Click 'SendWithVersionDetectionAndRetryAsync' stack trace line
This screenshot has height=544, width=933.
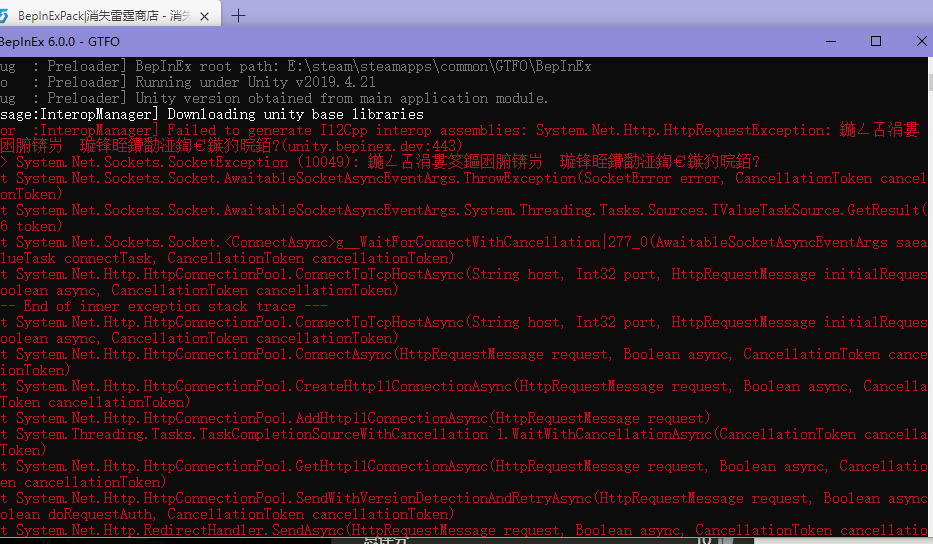tap(464, 499)
